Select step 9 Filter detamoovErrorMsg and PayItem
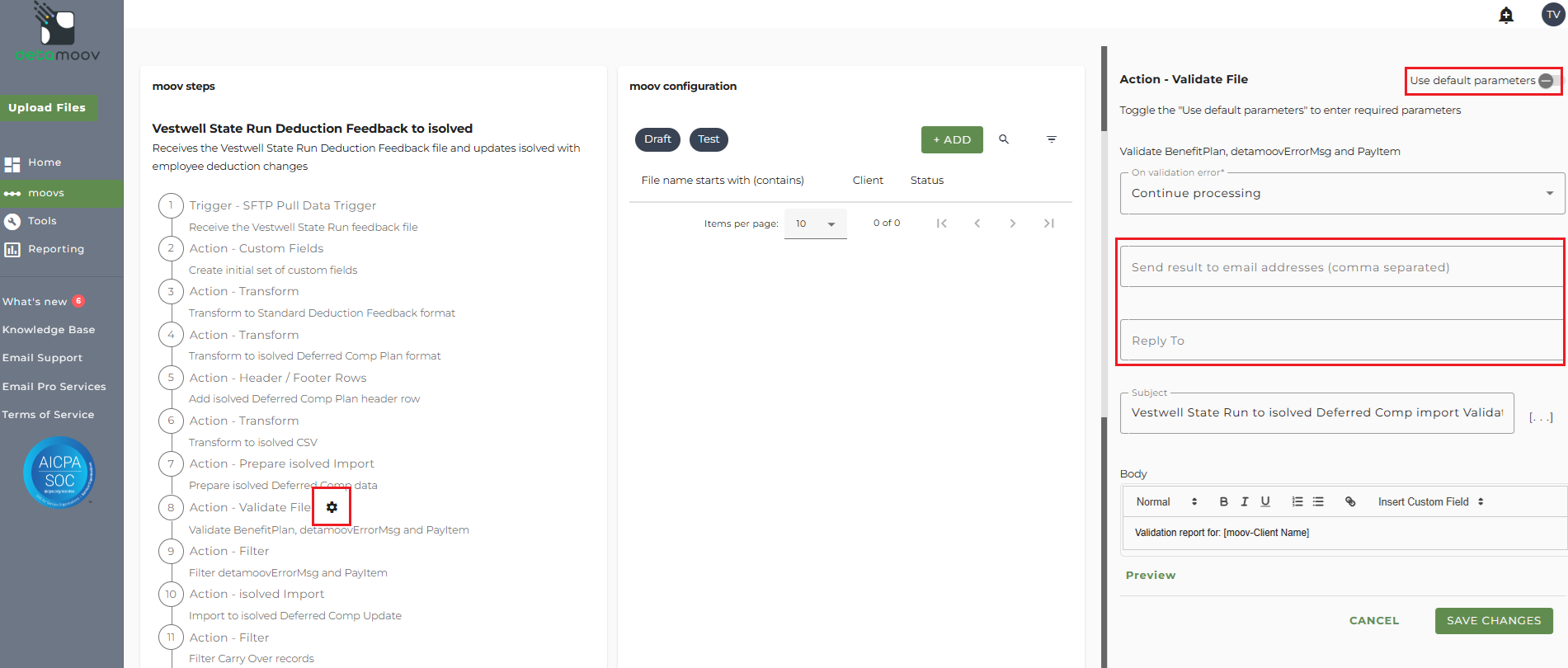This screenshot has height=668, width=1568. tap(288, 573)
